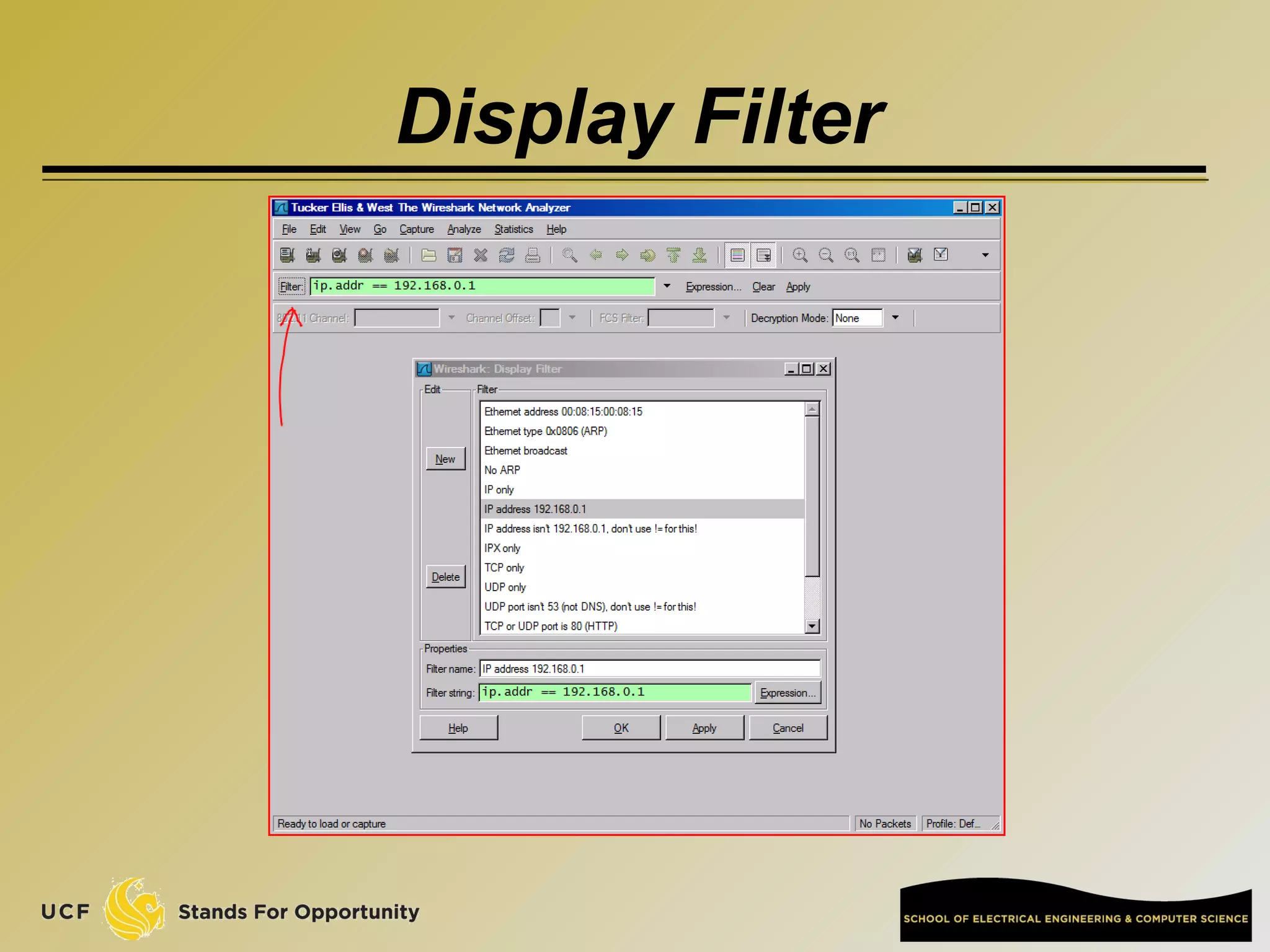Click the Save Capture File icon
This screenshot has height=952, width=1270.
(x=455, y=255)
